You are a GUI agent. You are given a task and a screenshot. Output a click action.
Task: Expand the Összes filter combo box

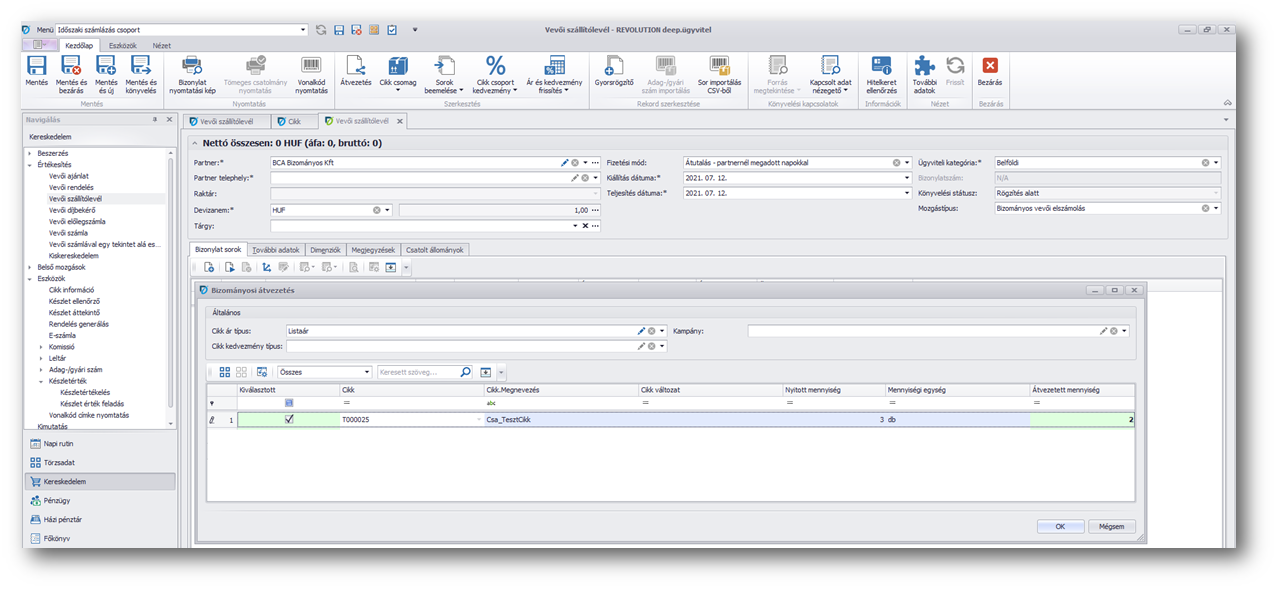(367, 372)
